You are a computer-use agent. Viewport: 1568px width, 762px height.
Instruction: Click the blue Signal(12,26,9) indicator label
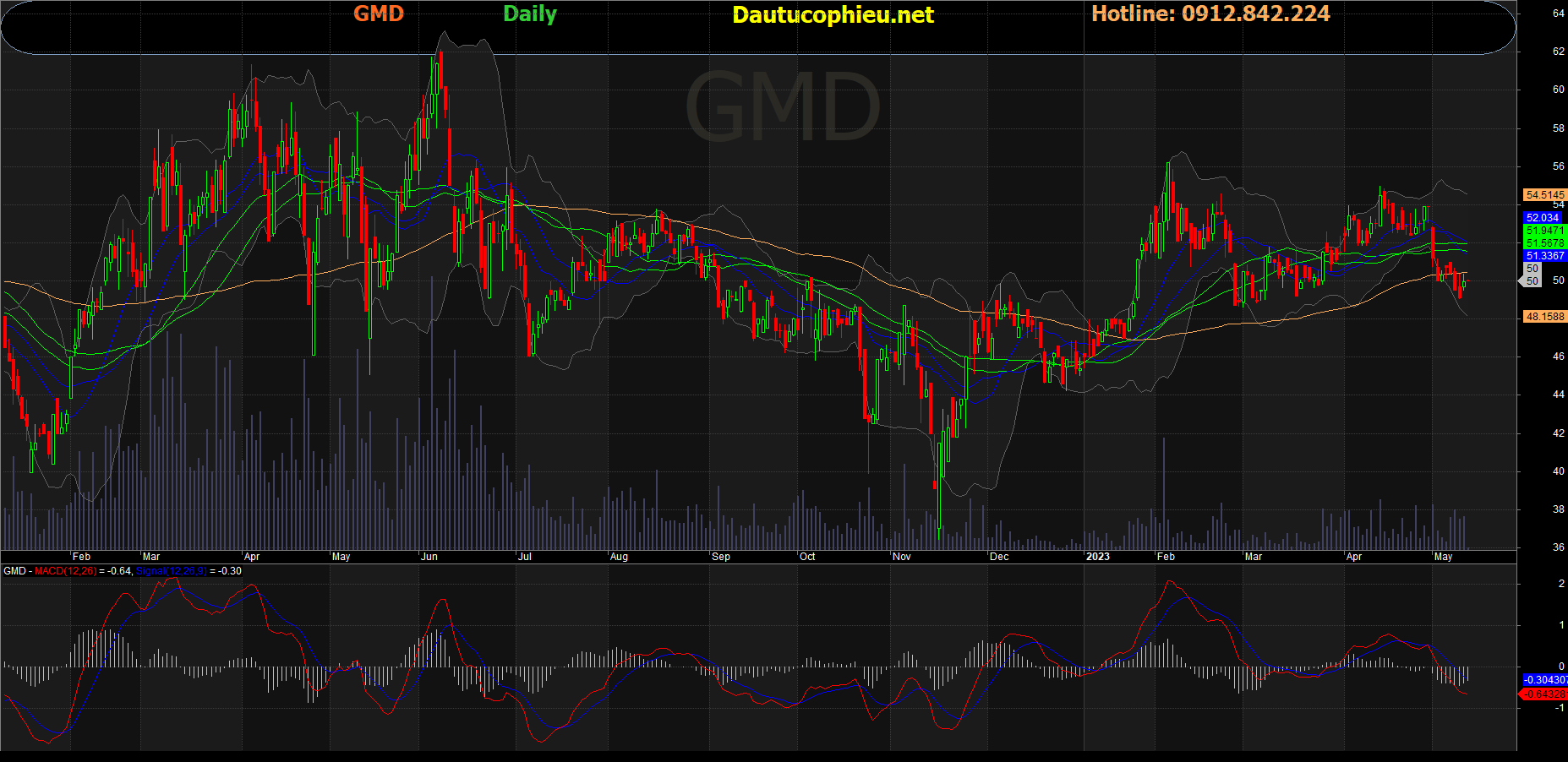coord(171,571)
